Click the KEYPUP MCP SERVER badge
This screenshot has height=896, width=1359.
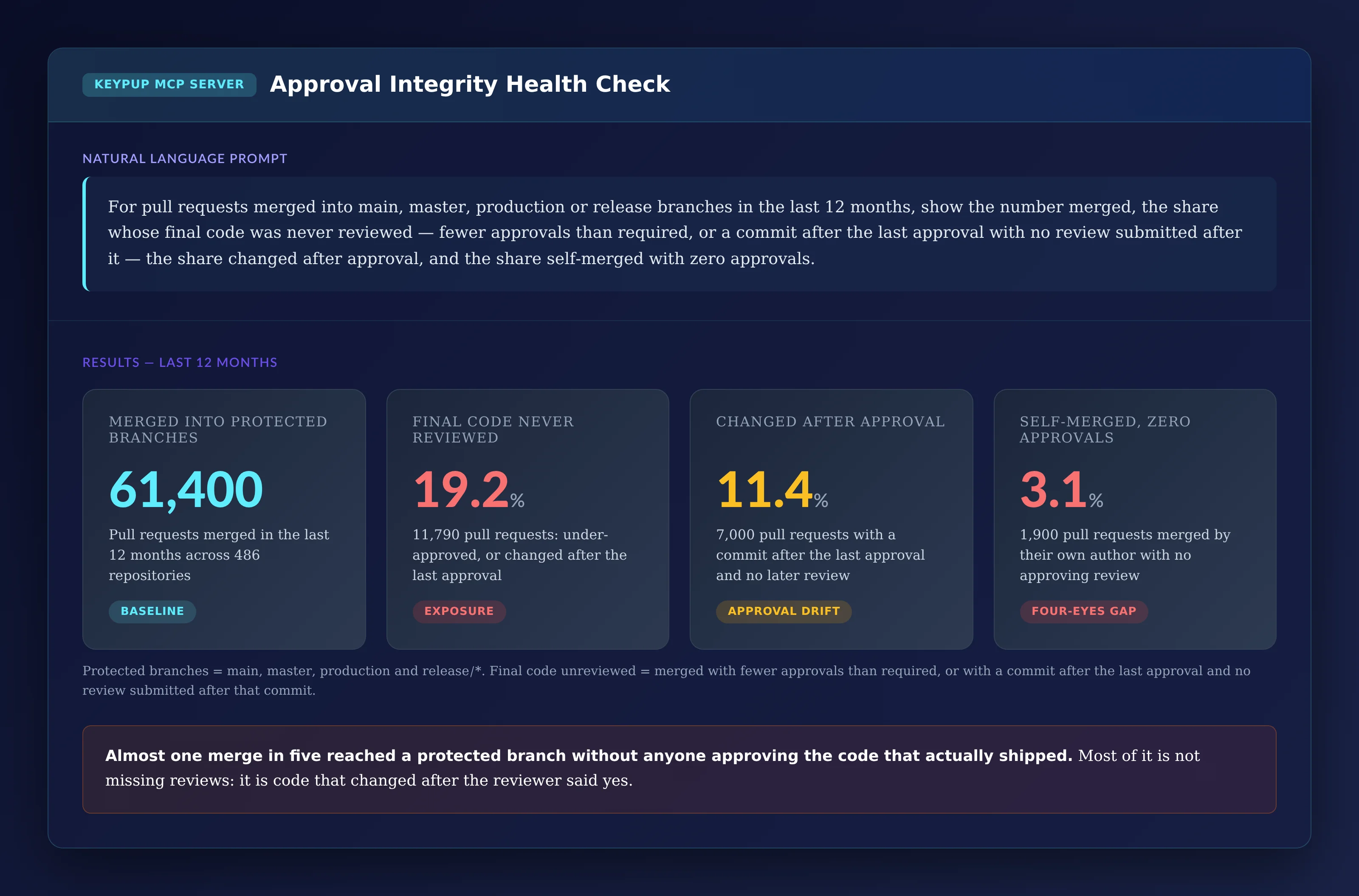169,85
